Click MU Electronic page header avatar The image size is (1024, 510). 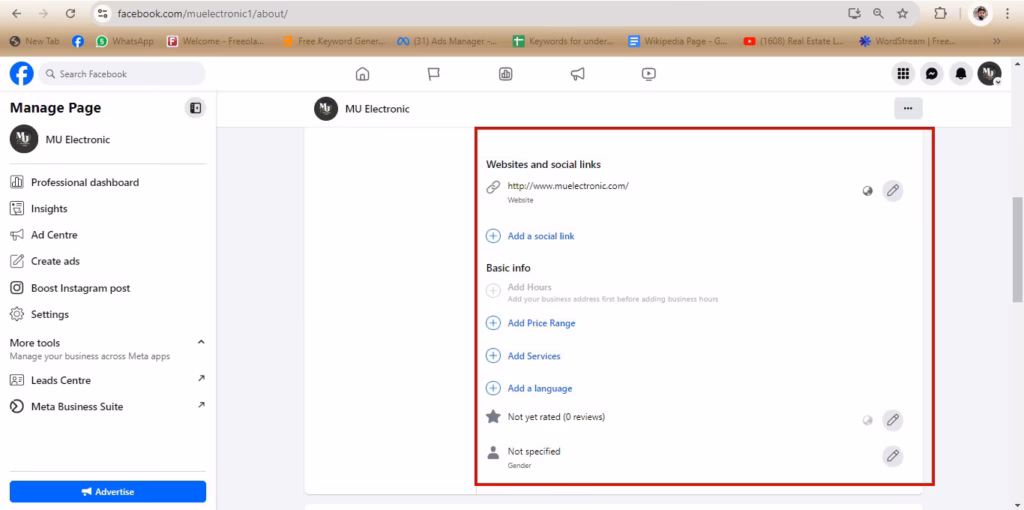click(326, 109)
